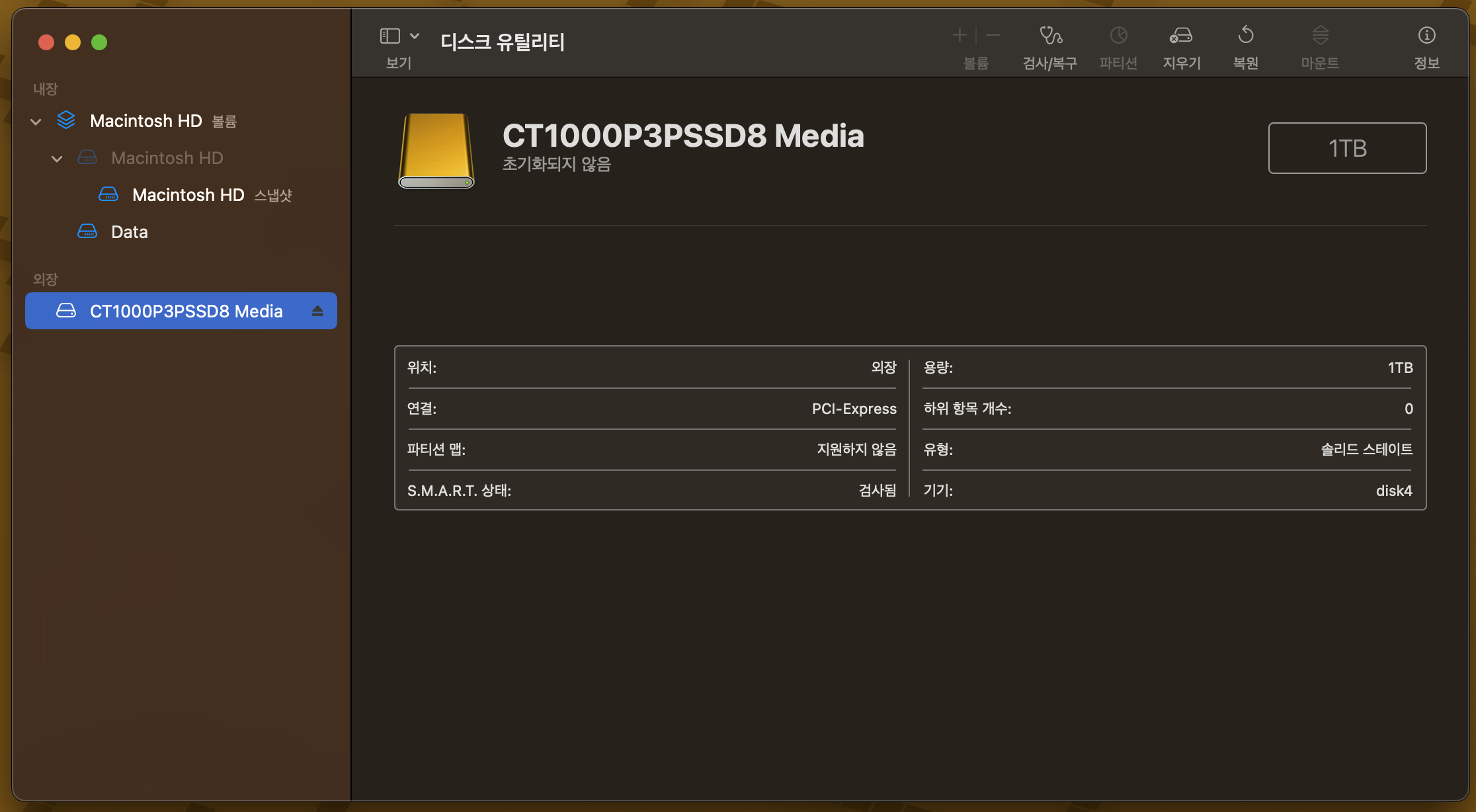Click the Mount (마운트) toolbar icon
This screenshot has height=812, width=1476.
1320,35
